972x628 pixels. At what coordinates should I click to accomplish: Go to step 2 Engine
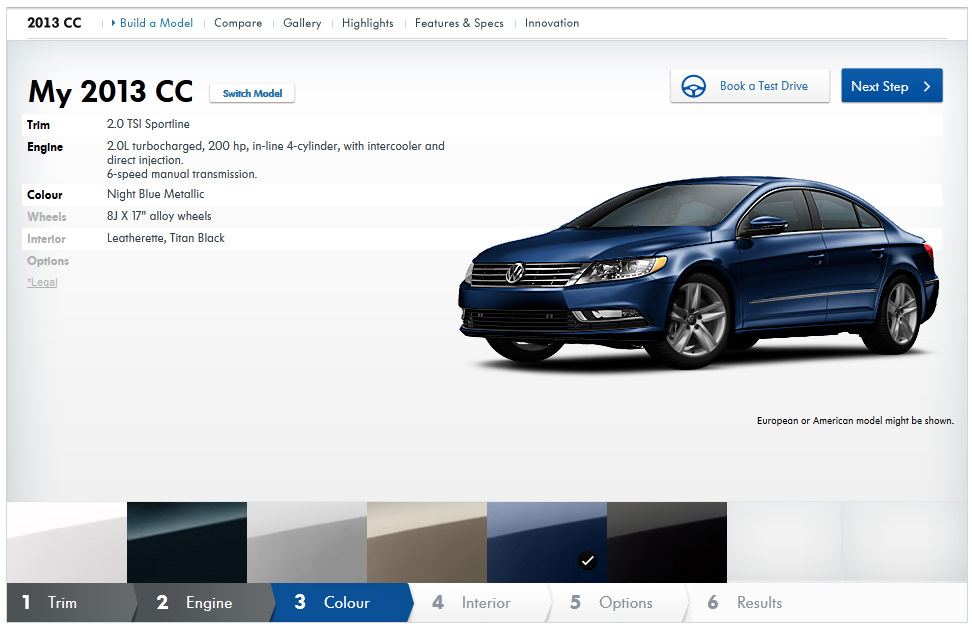click(205, 602)
